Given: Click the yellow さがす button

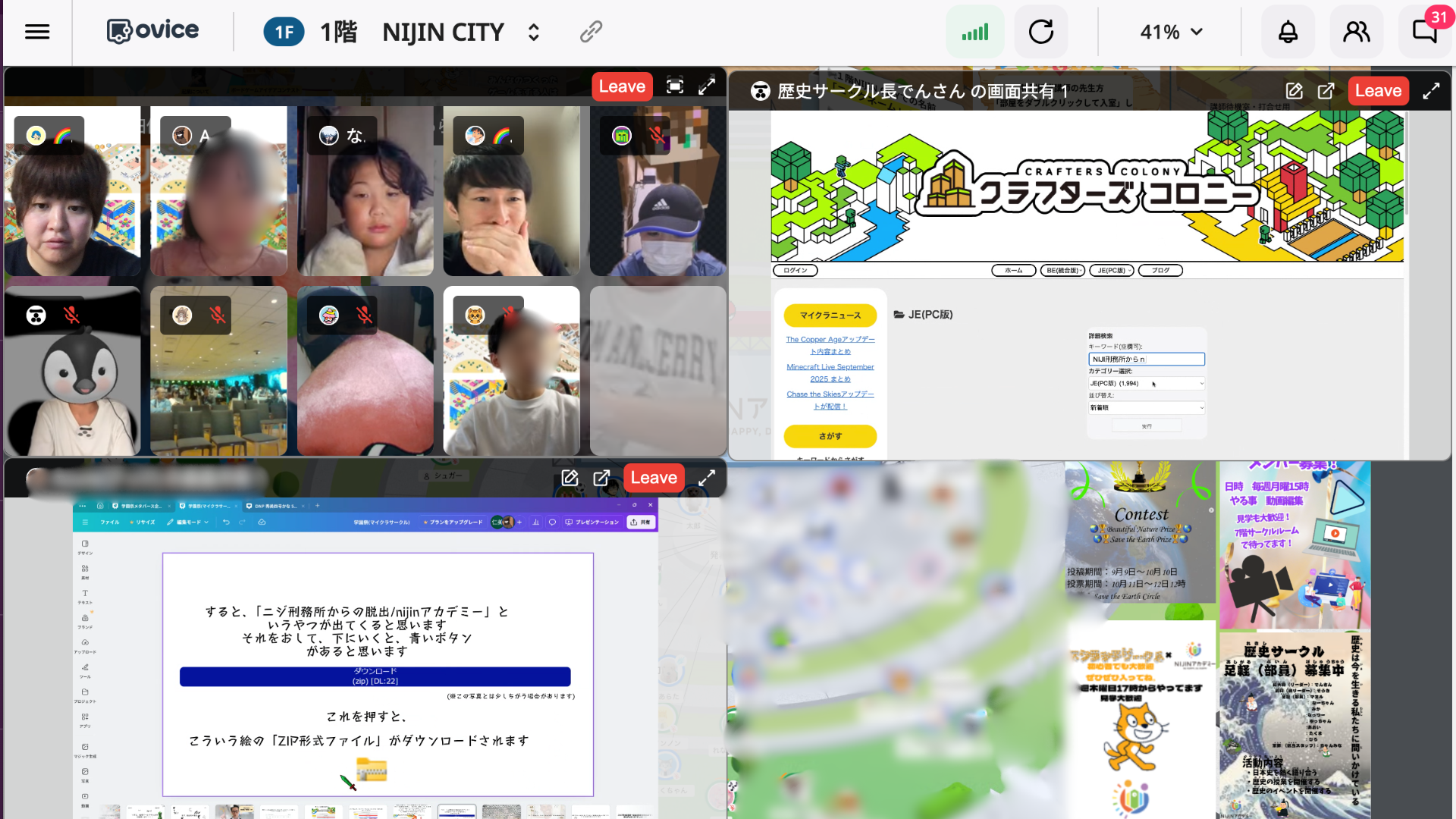Looking at the screenshot, I should [x=830, y=436].
